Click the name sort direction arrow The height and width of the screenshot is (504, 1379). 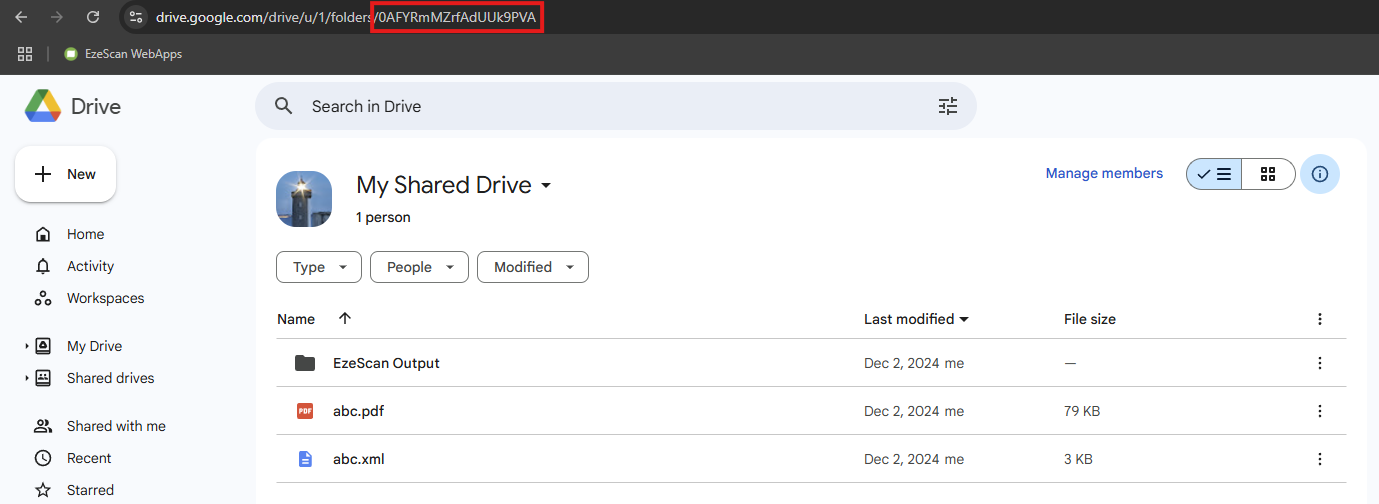click(x=345, y=319)
